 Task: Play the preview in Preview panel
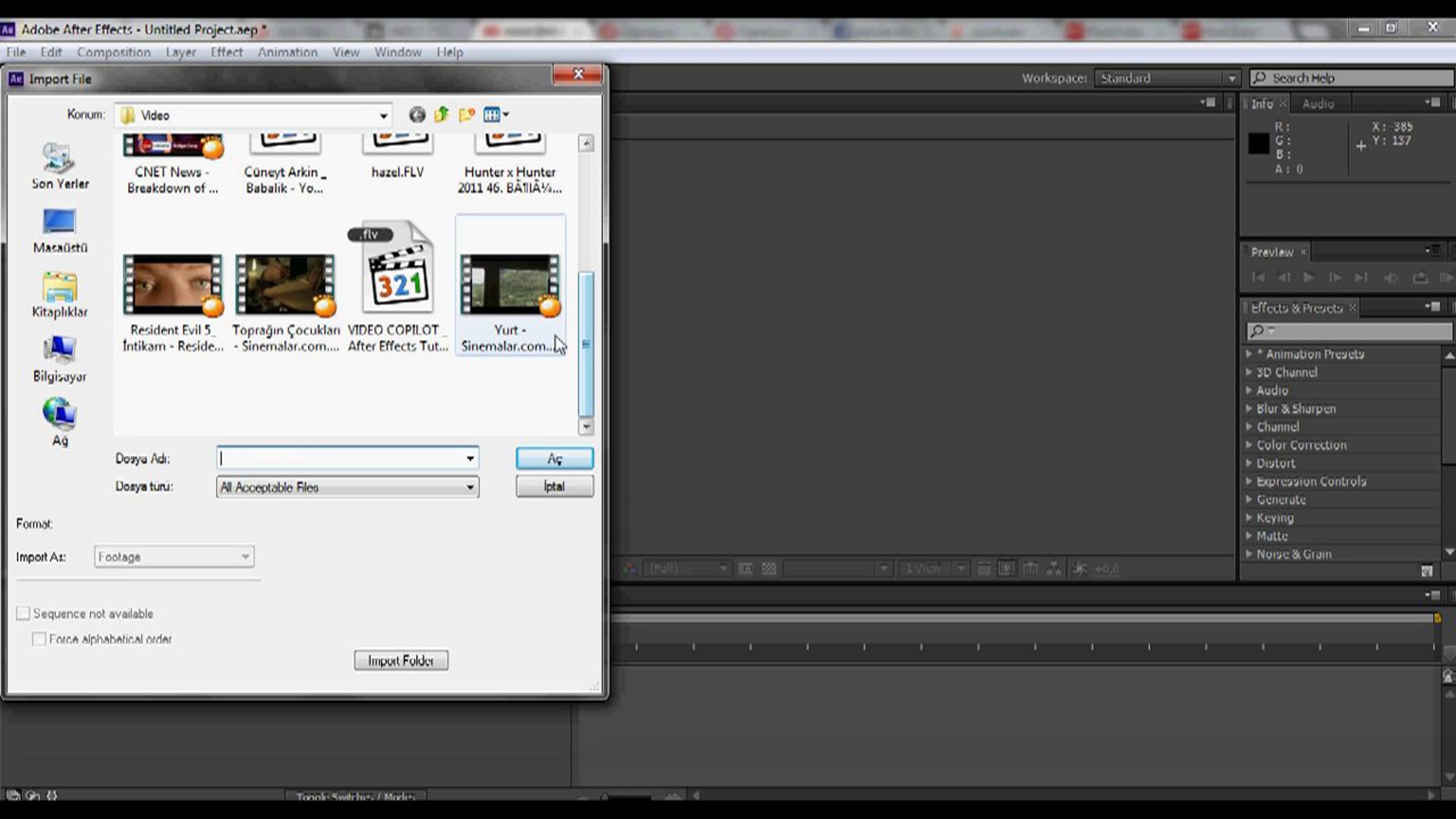1309,277
